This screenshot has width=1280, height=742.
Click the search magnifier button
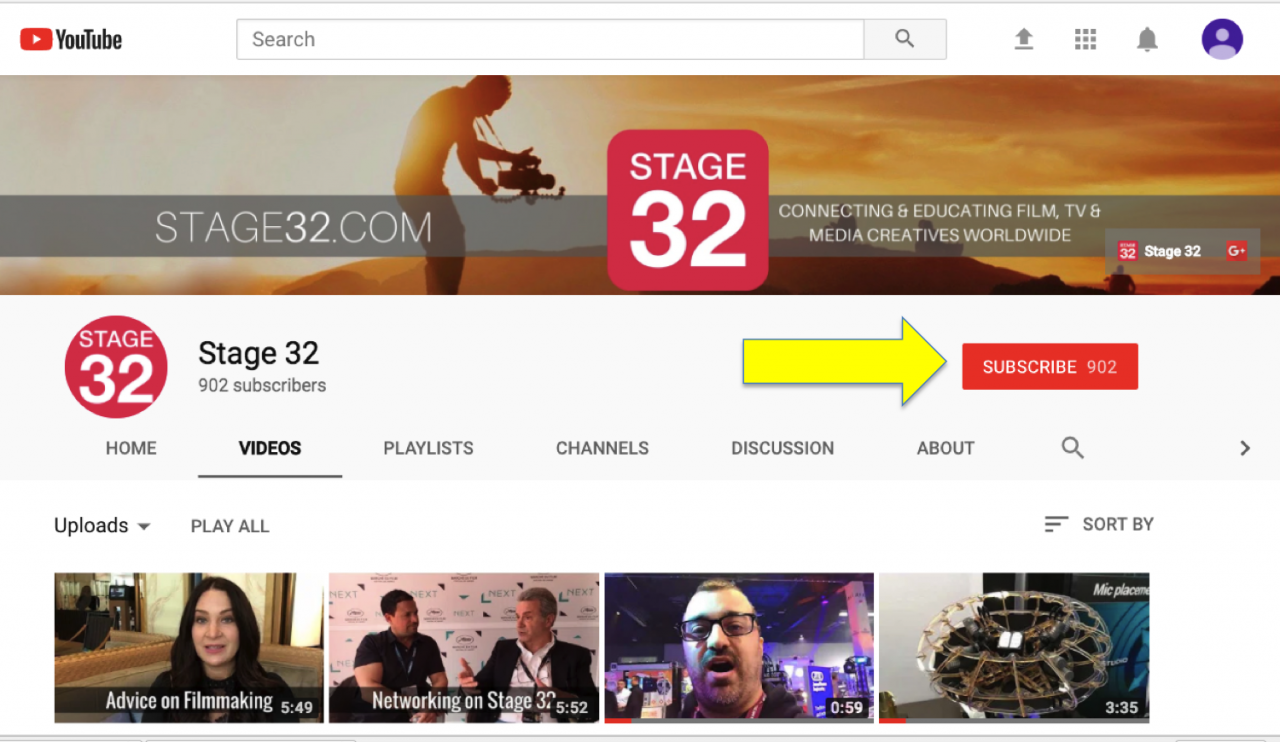tap(905, 39)
